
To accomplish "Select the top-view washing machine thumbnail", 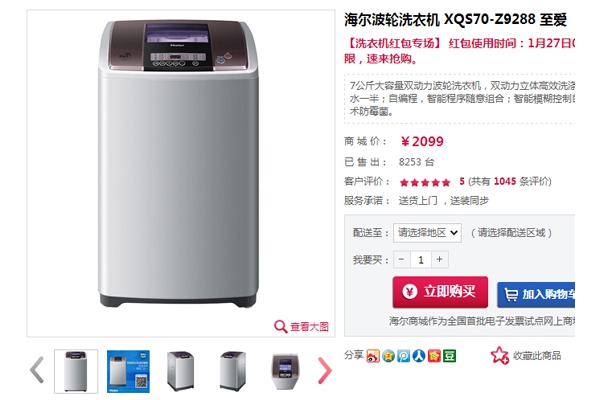I will pyautogui.click(x=285, y=371).
